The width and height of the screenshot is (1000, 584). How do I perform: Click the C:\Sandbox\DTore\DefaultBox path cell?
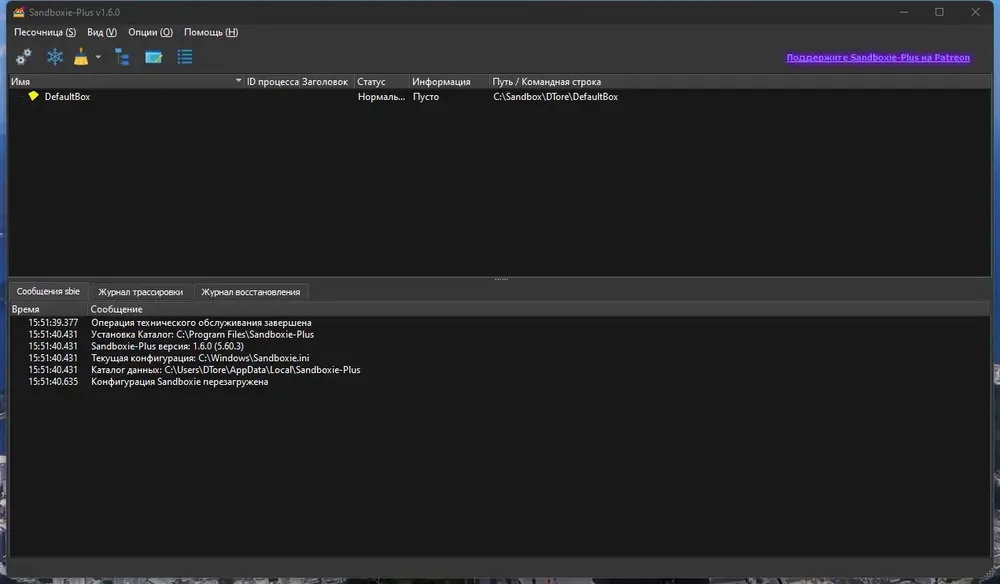click(x=555, y=97)
